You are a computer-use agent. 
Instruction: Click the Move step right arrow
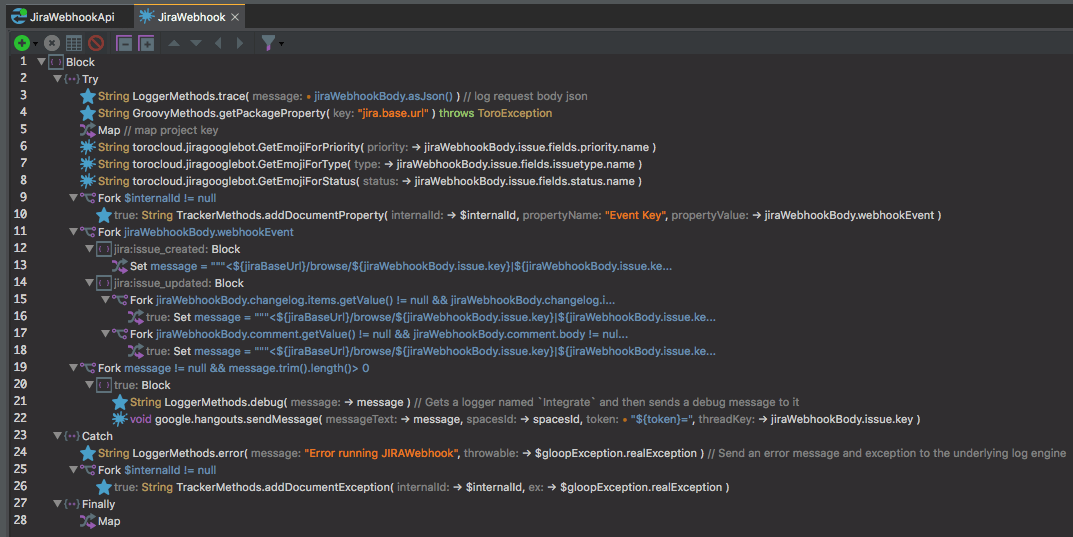[x=240, y=43]
